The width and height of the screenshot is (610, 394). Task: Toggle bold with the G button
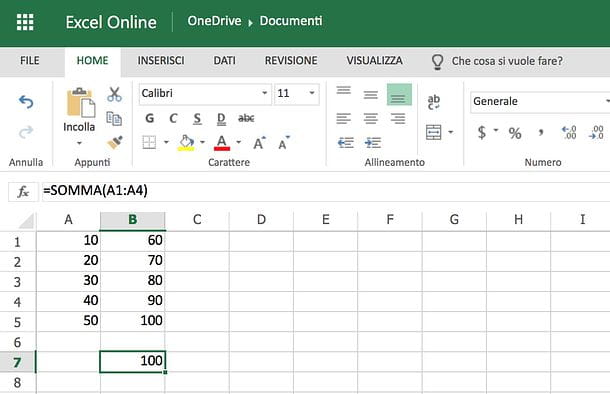click(x=150, y=118)
